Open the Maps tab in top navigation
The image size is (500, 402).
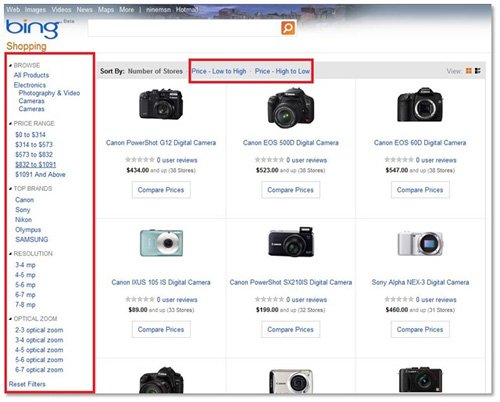click(x=106, y=9)
